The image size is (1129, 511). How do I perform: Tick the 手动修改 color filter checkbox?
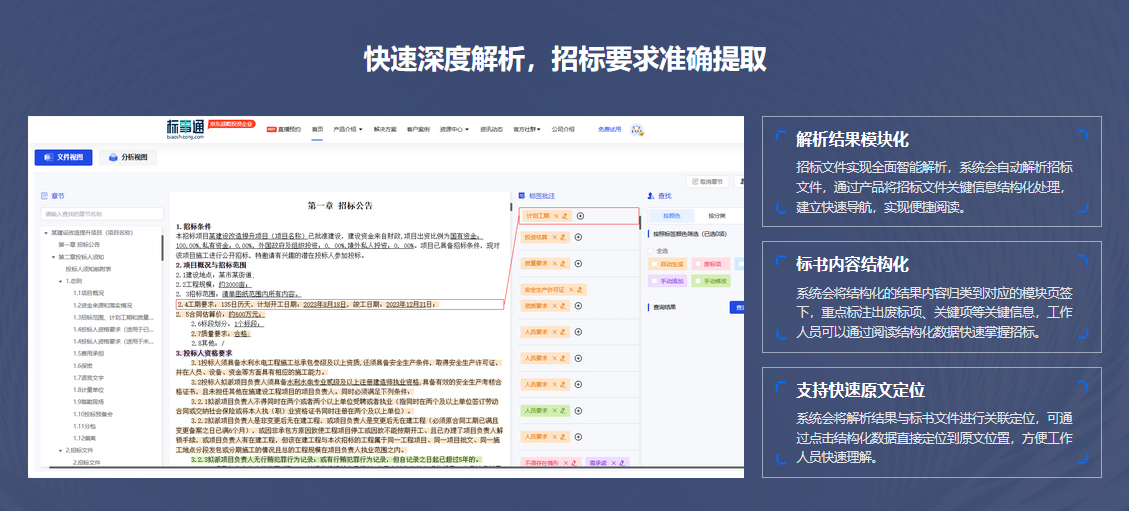(697, 281)
